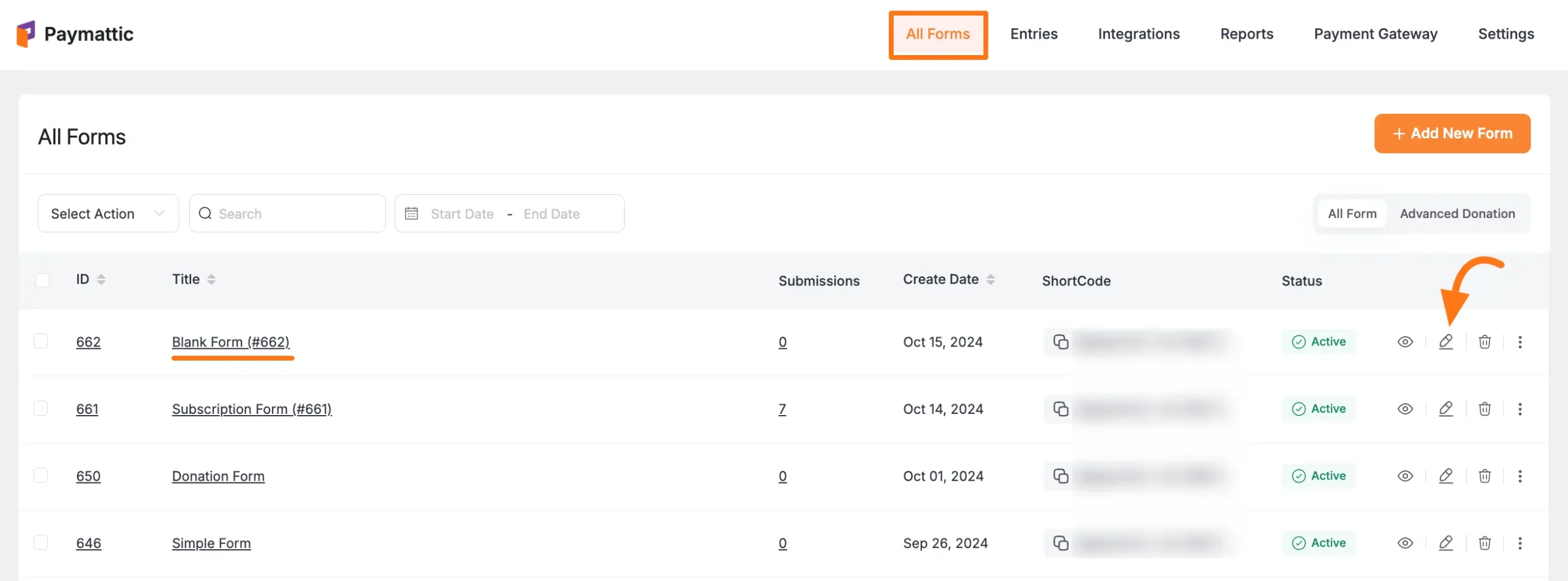Click the edit pencil icon for Blank Form (#662)

tap(1445, 342)
